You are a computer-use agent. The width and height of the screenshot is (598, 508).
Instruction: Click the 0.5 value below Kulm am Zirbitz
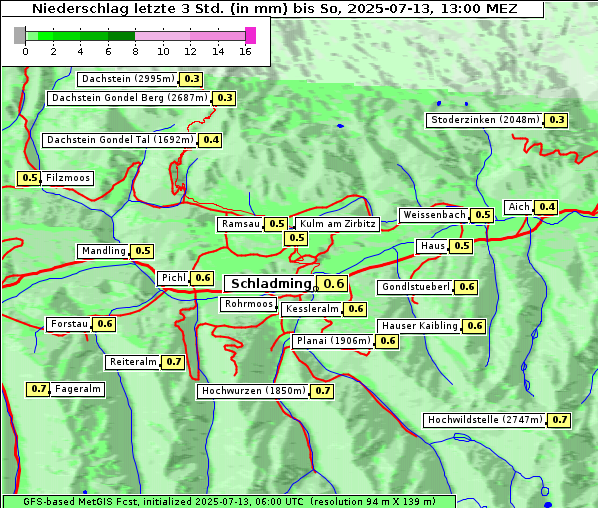pos(296,238)
